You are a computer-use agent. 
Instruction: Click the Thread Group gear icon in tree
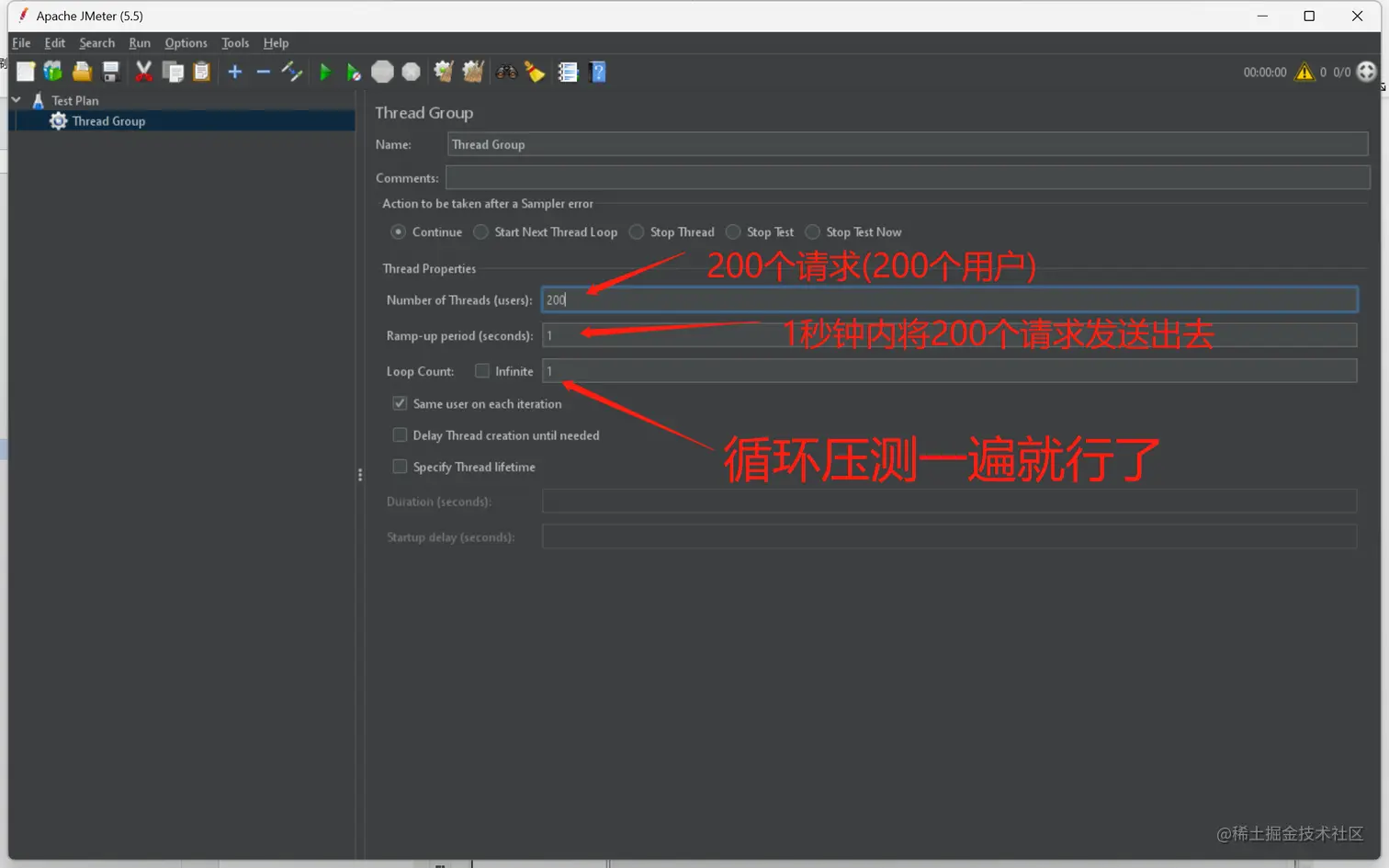pos(58,121)
